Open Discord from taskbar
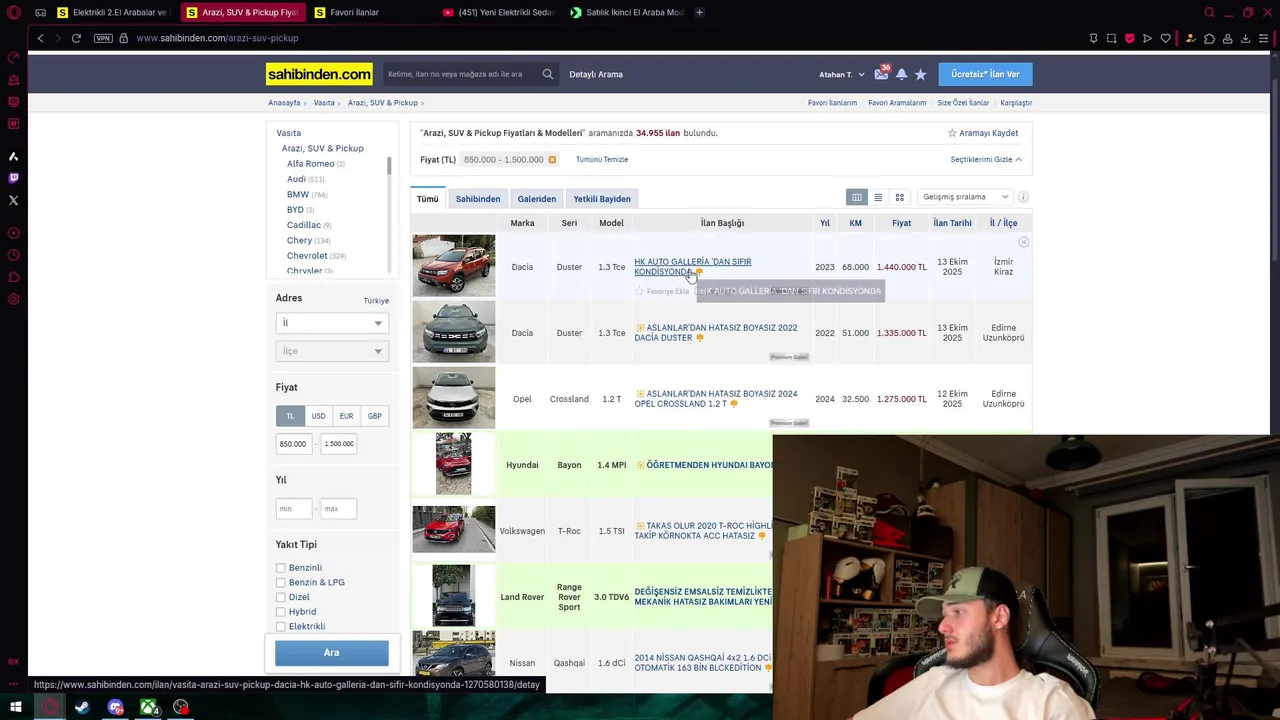This screenshot has height=720, width=1280. point(115,707)
